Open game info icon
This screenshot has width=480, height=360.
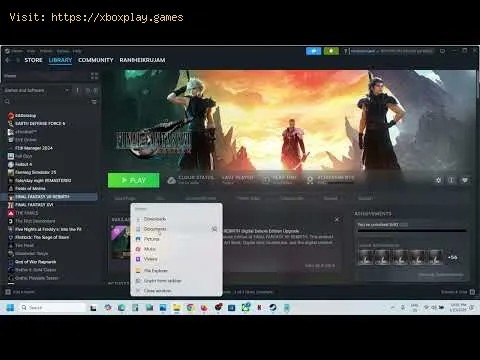pyautogui.click(x=451, y=180)
